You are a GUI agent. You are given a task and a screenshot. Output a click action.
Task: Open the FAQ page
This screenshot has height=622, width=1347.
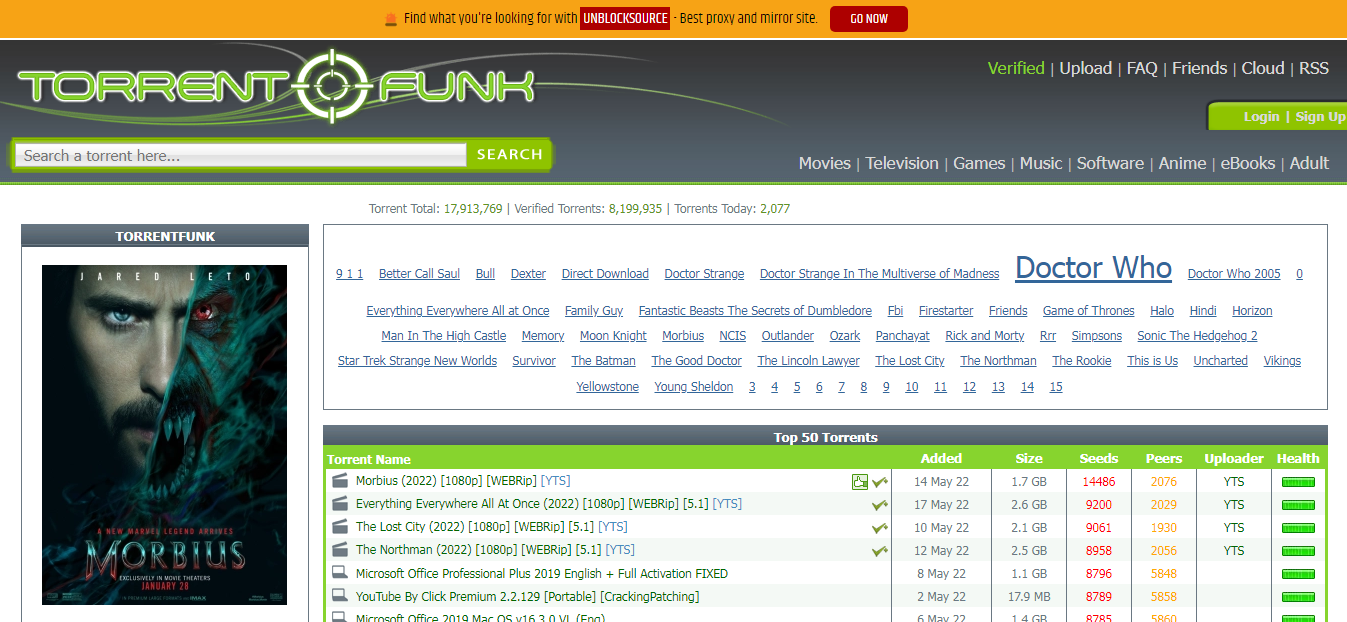[1142, 68]
